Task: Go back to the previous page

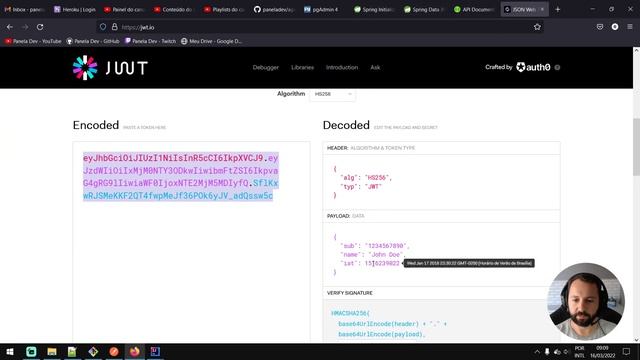Action: tap(10, 27)
